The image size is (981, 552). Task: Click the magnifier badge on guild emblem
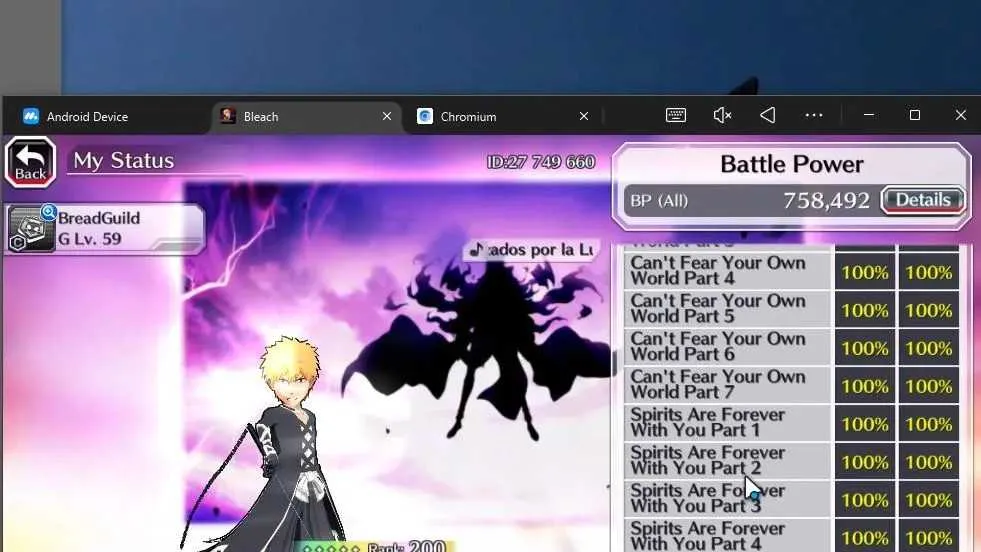(49, 212)
